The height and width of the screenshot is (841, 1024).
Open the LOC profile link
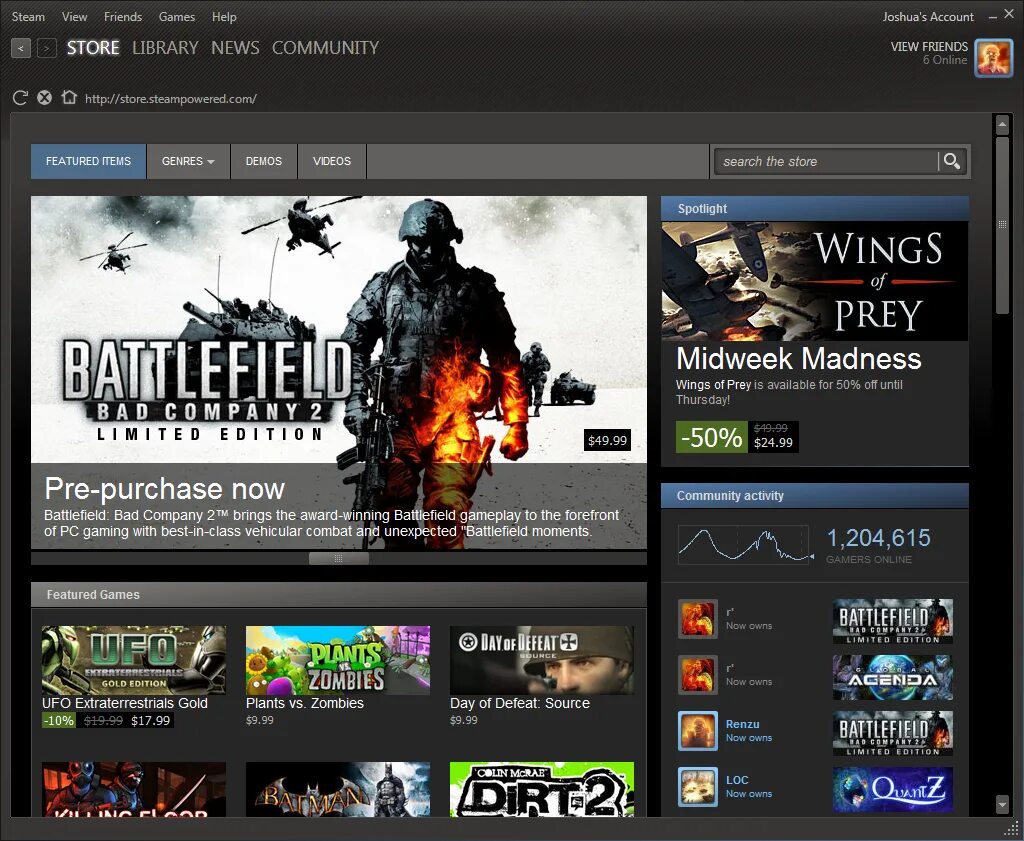click(x=737, y=780)
